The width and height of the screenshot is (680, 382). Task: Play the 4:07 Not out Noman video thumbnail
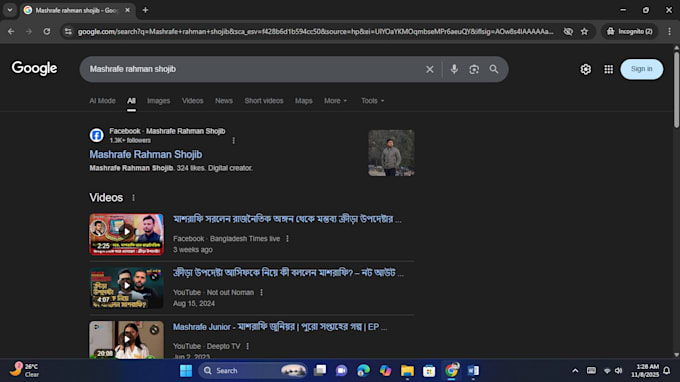pos(126,288)
